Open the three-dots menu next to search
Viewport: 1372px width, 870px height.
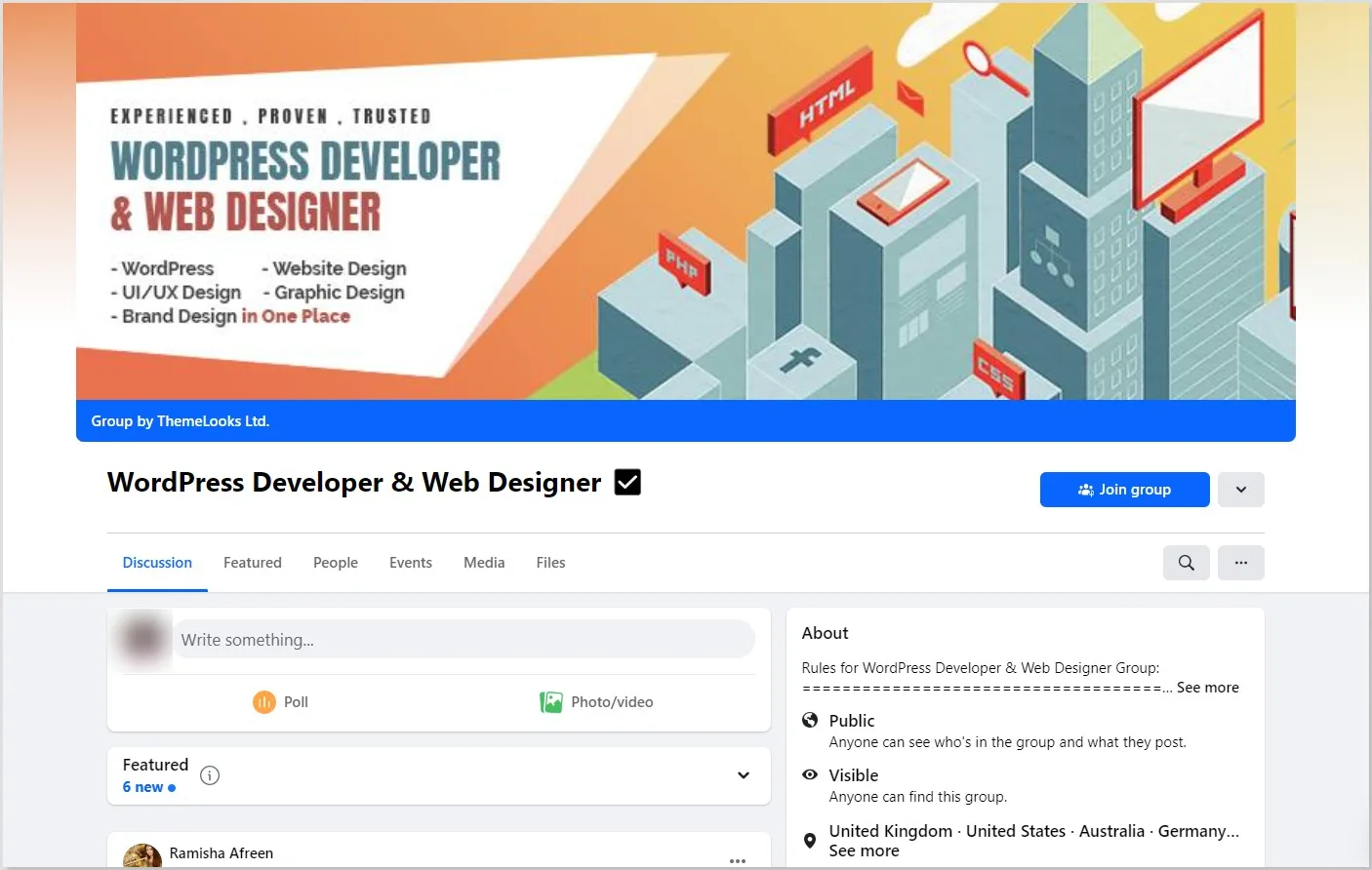[x=1241, y=563]
